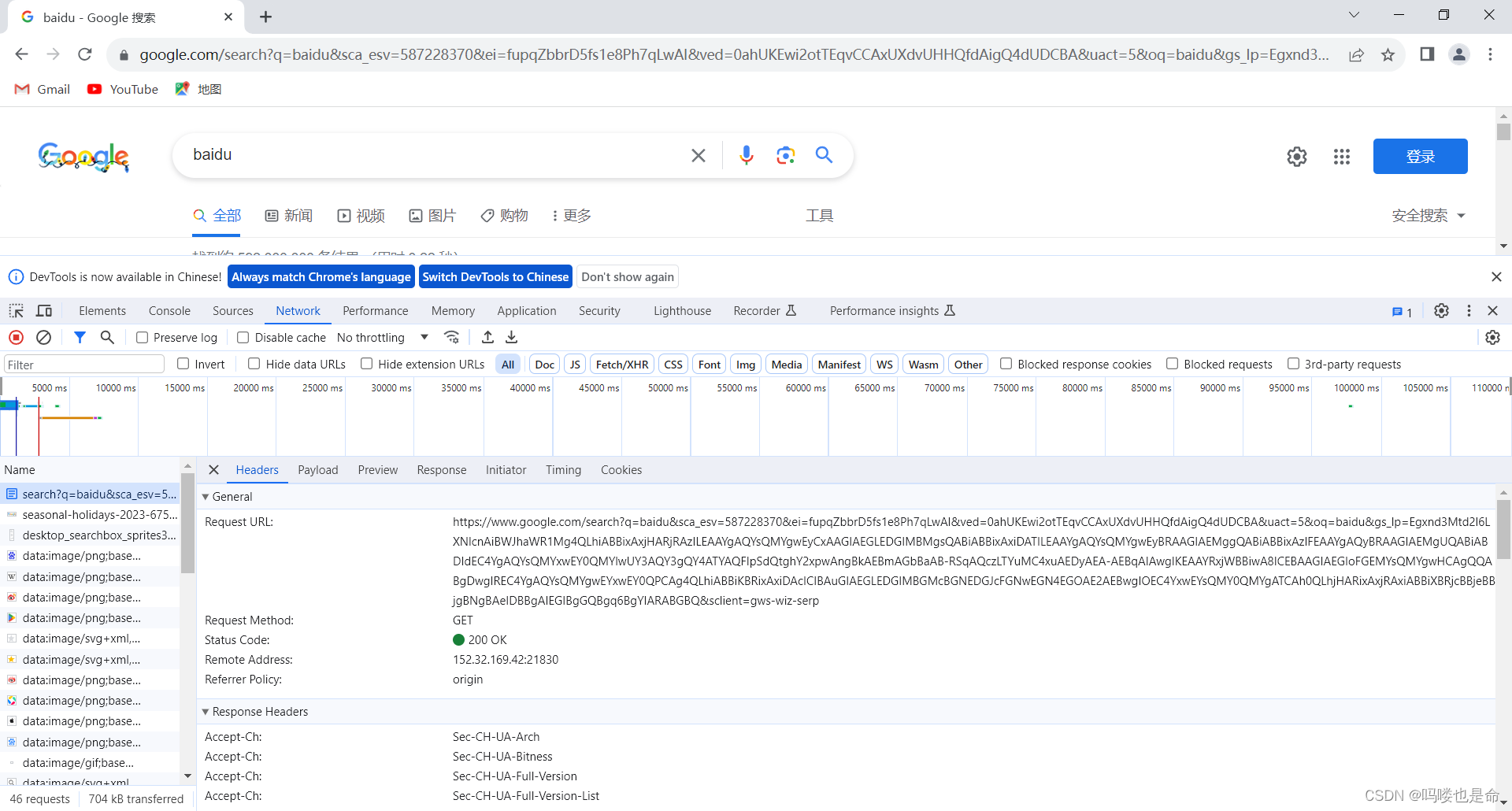Enable the Disable cache checkbox
This screenshot has width=1512, height=811.
tap(243, 338)
